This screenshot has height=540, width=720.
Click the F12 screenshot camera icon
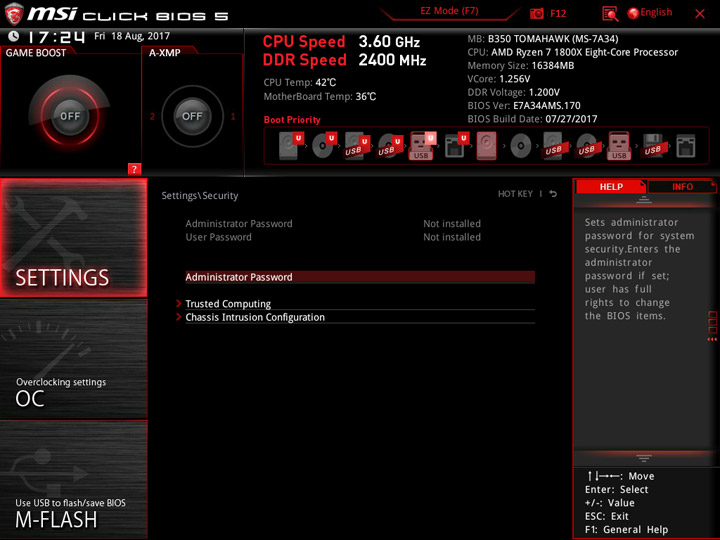point(536,13)
